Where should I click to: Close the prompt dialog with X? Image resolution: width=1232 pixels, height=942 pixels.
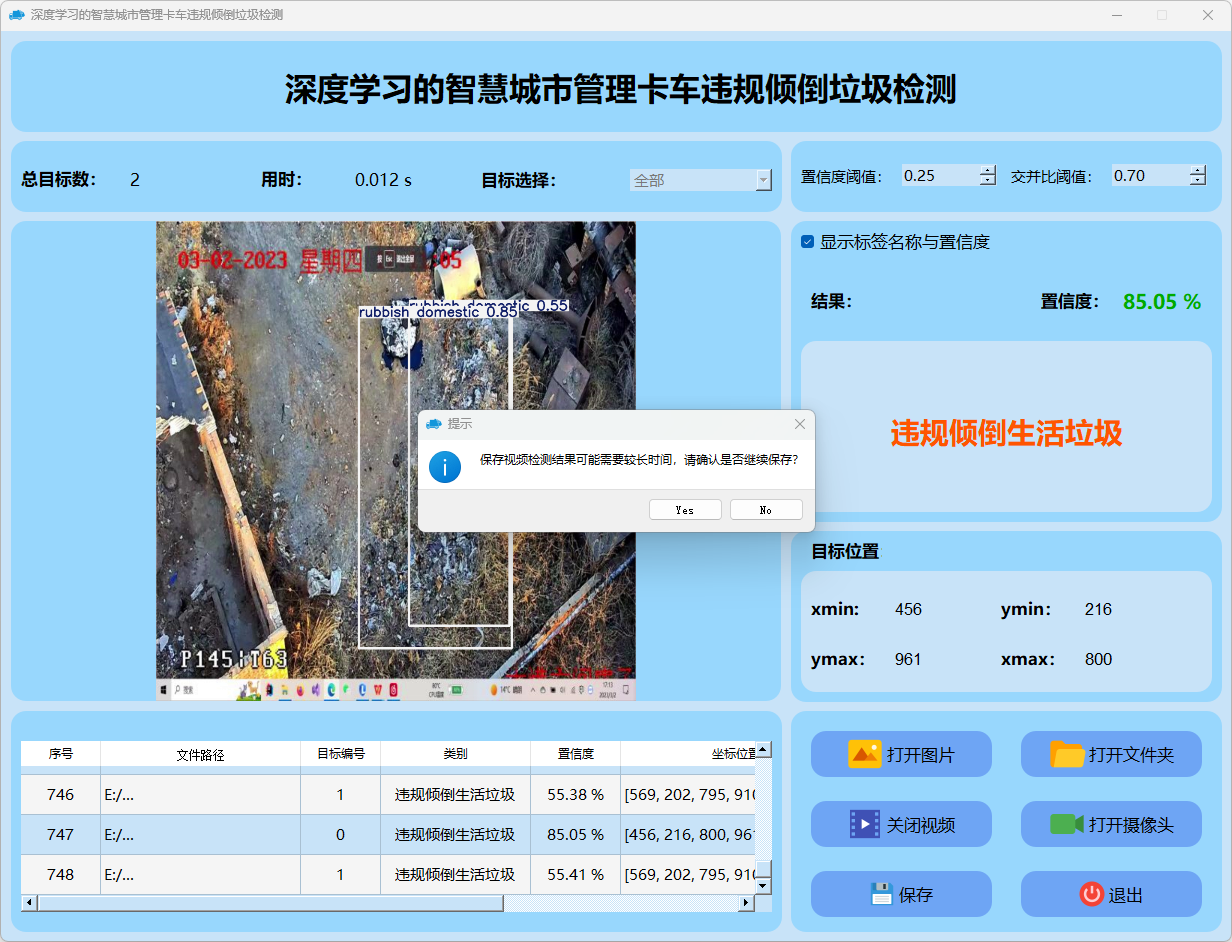(799, 424)
